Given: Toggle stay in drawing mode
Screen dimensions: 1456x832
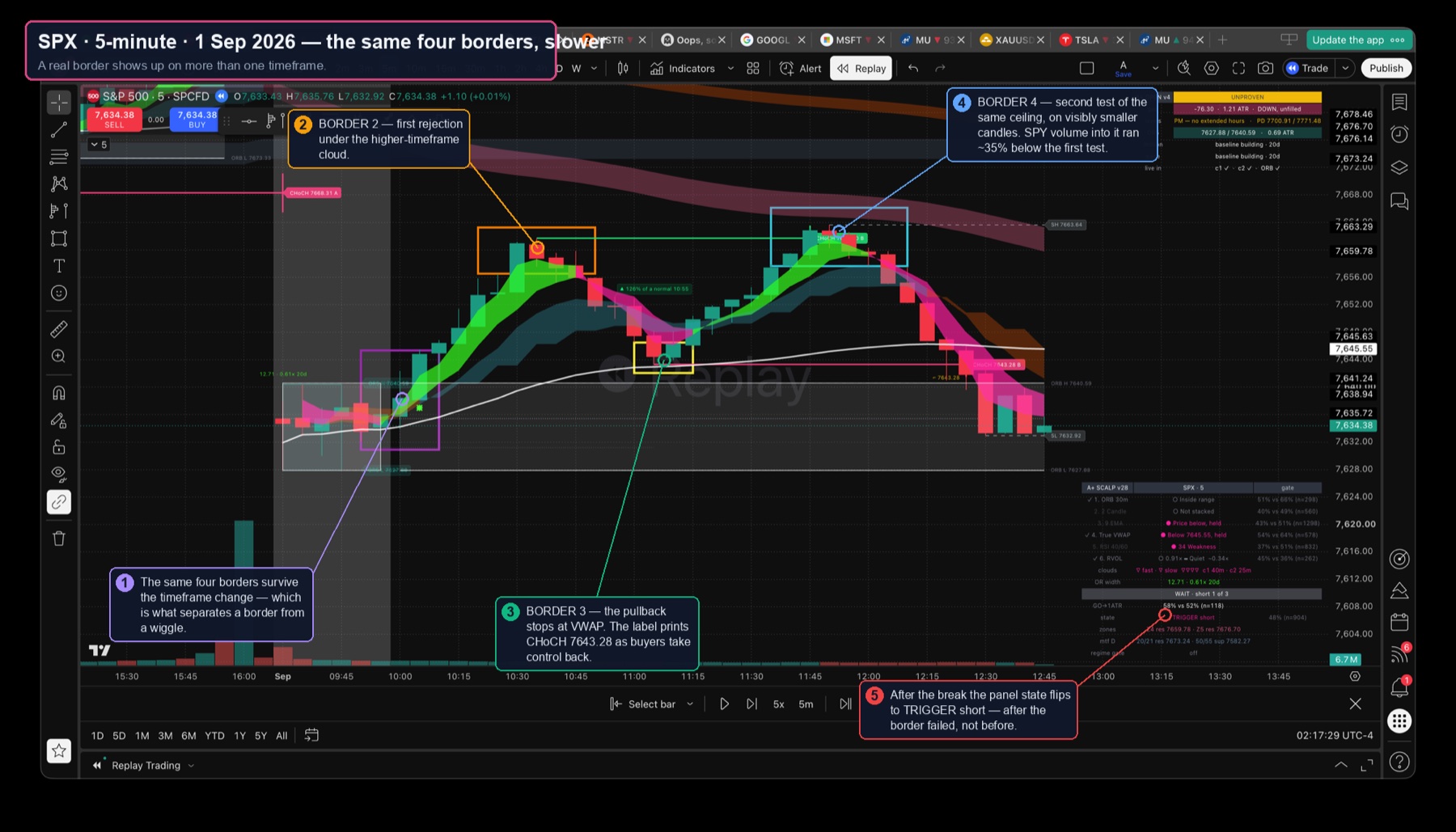Looking at the screenshot, I should tap(59, 420).
